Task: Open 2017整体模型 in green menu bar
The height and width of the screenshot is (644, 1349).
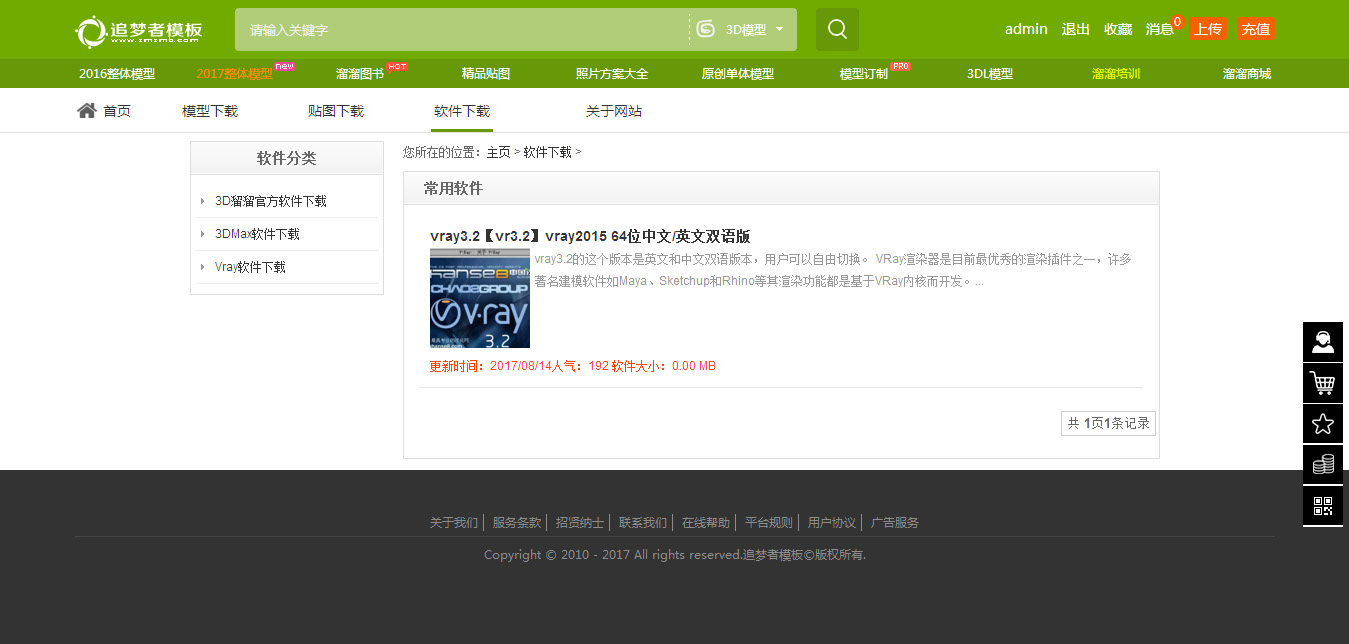Action: [x=234, y=74]
